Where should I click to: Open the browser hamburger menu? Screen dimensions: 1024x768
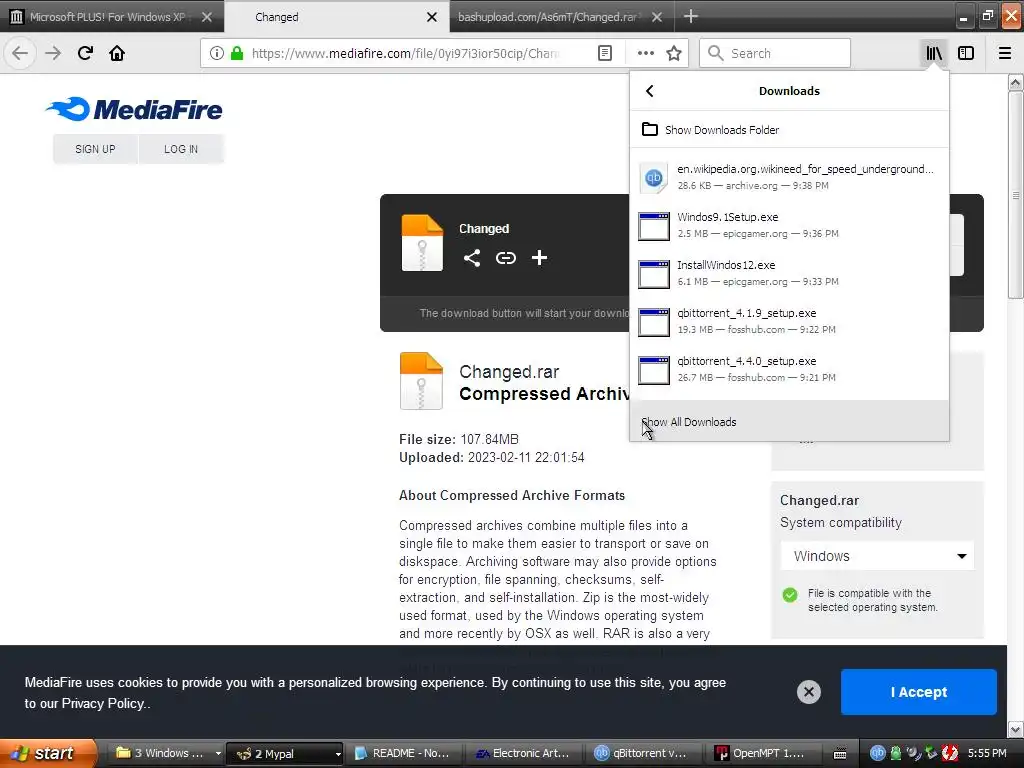[x=1005, y=53]
